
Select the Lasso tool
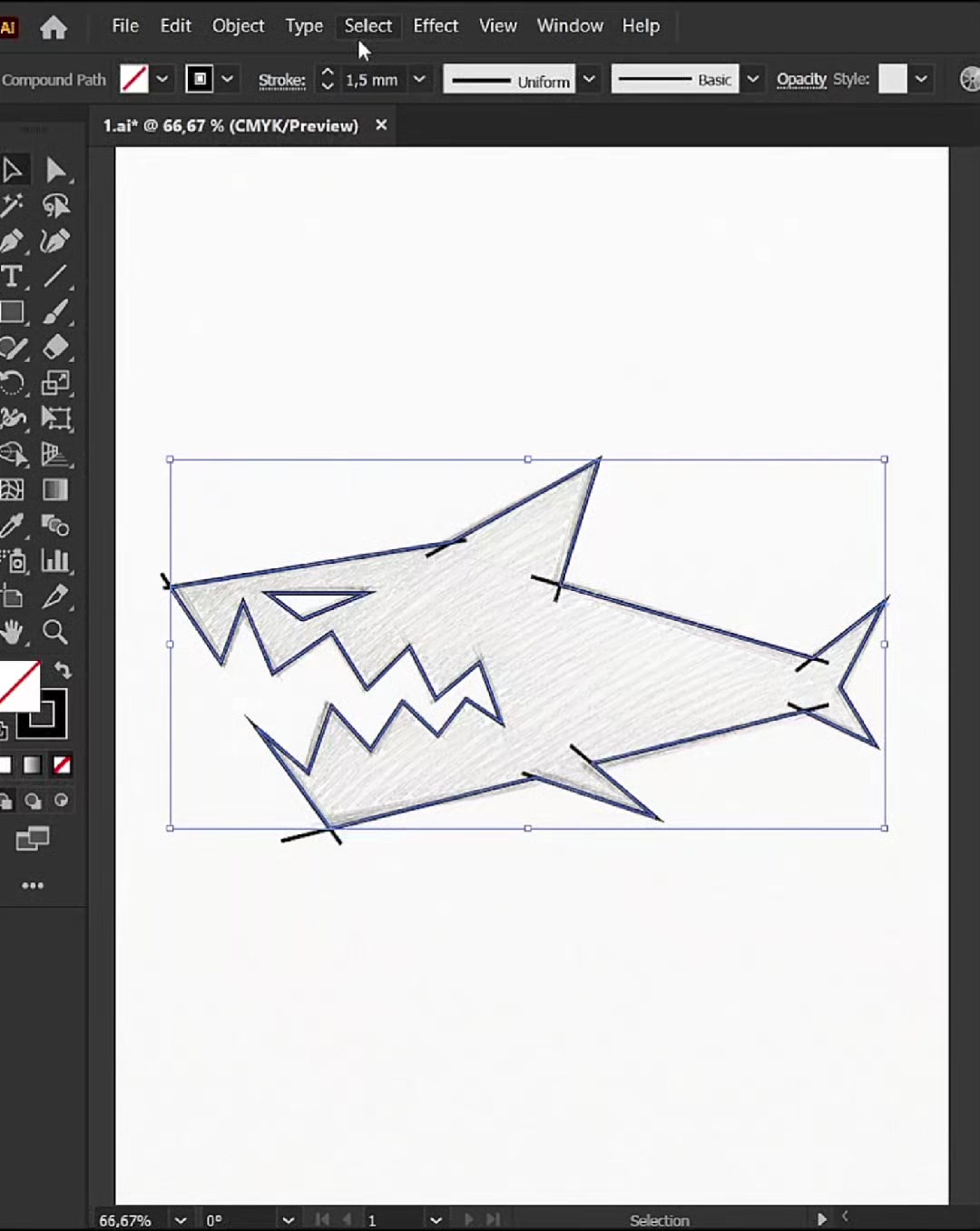(55, 206)
